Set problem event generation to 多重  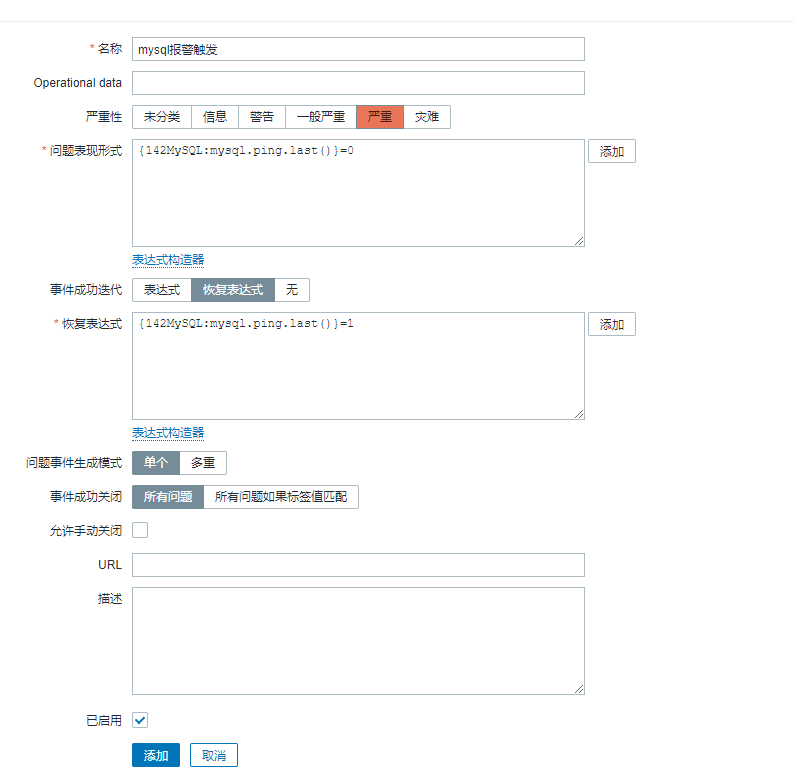203,463
